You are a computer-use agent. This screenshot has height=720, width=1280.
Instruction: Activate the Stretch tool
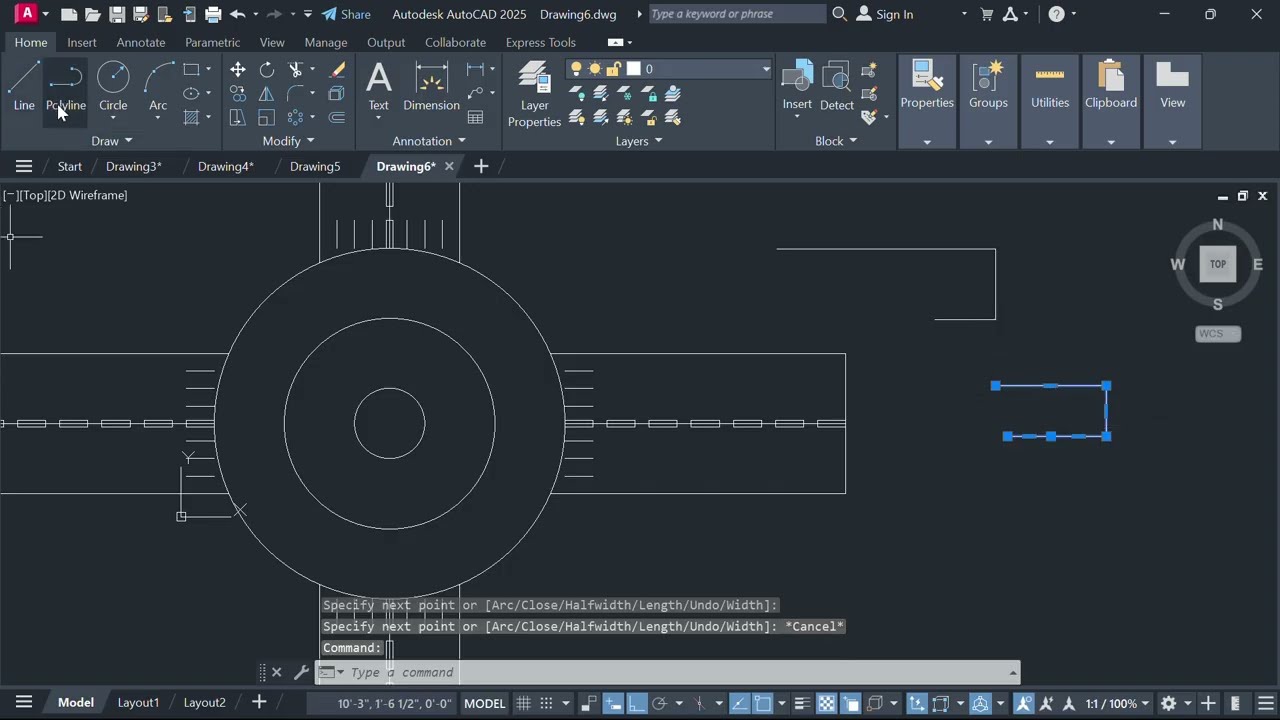[238, 117]
